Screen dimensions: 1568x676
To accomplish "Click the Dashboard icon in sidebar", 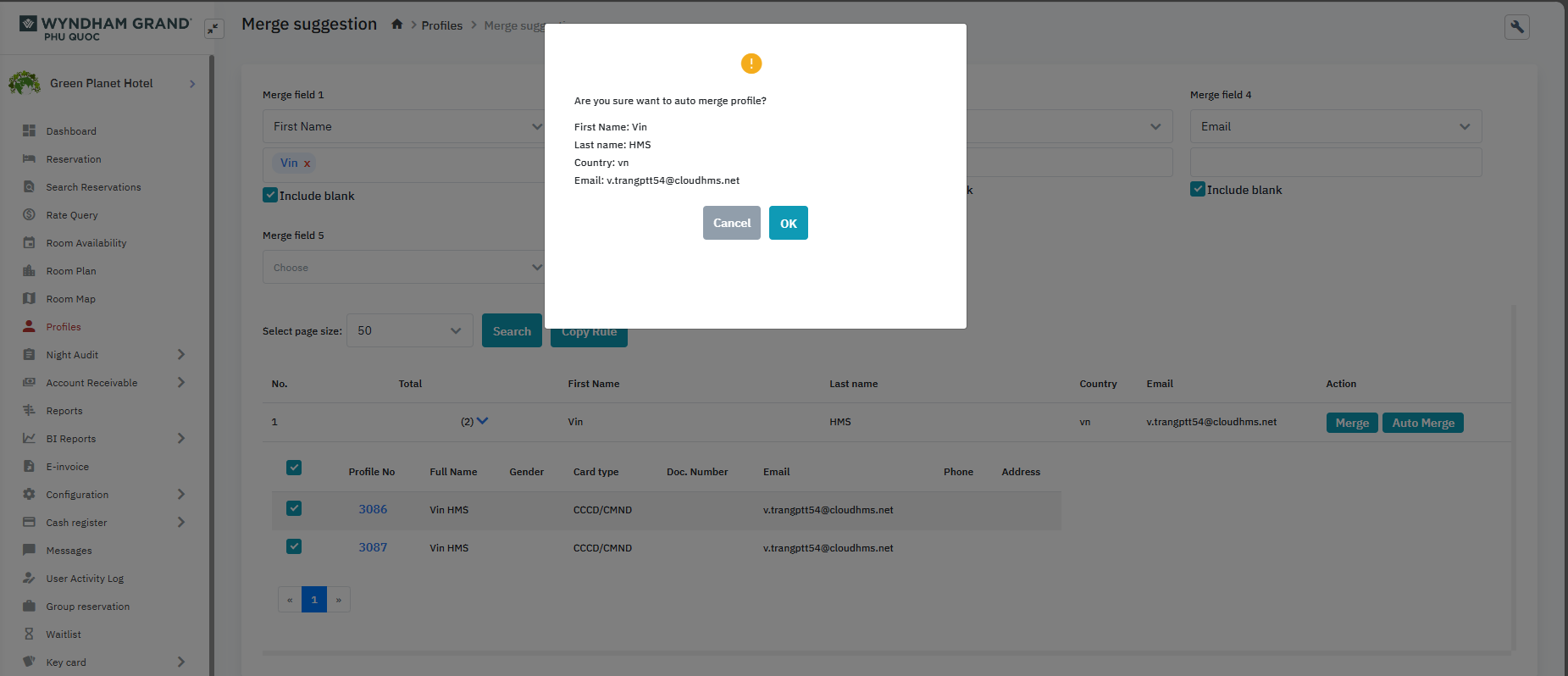I will click(x=29, y=130).
